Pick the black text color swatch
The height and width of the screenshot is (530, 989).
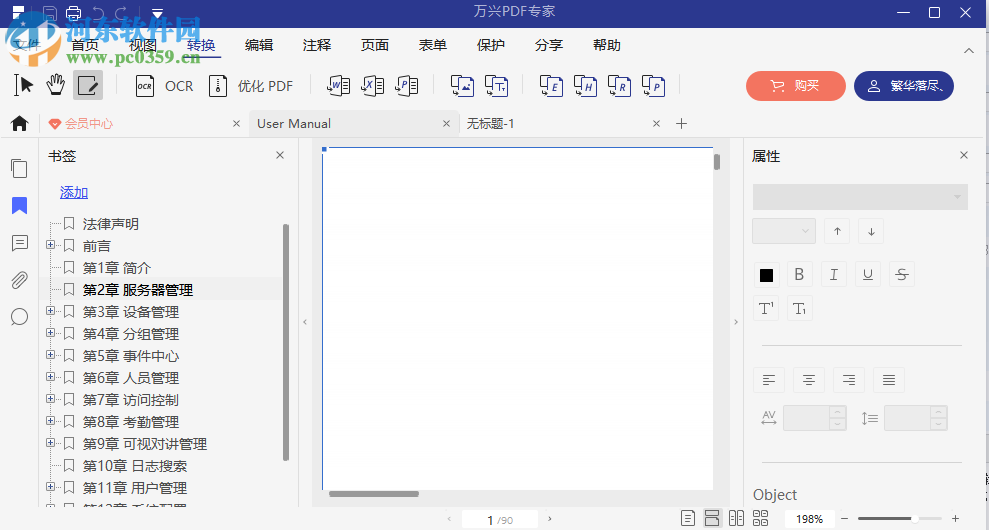[766, 275]
